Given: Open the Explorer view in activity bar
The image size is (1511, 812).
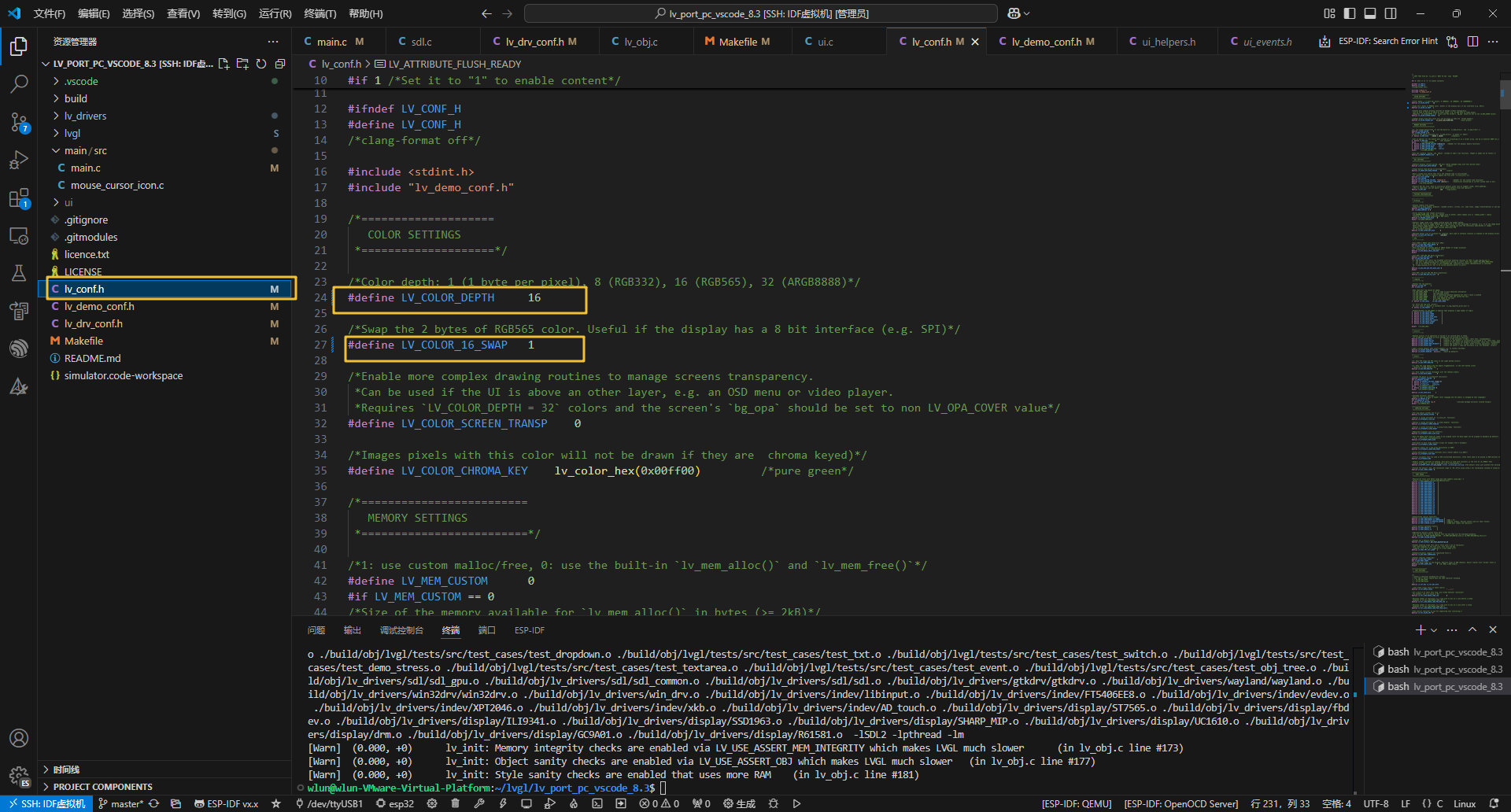Looking at the screenshot, I should tap(19, 47).
